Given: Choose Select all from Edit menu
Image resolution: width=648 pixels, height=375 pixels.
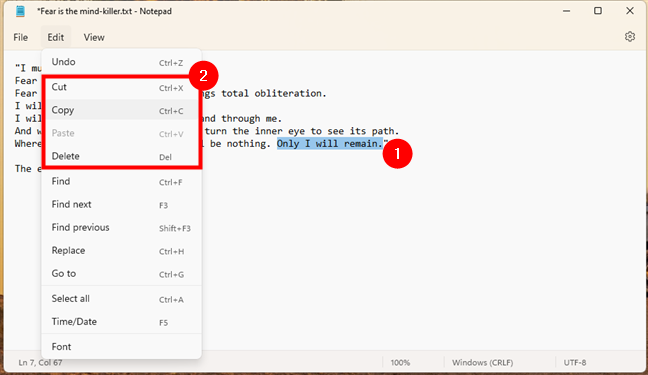Looking at the screenshot, I should [x=121, y=299].
